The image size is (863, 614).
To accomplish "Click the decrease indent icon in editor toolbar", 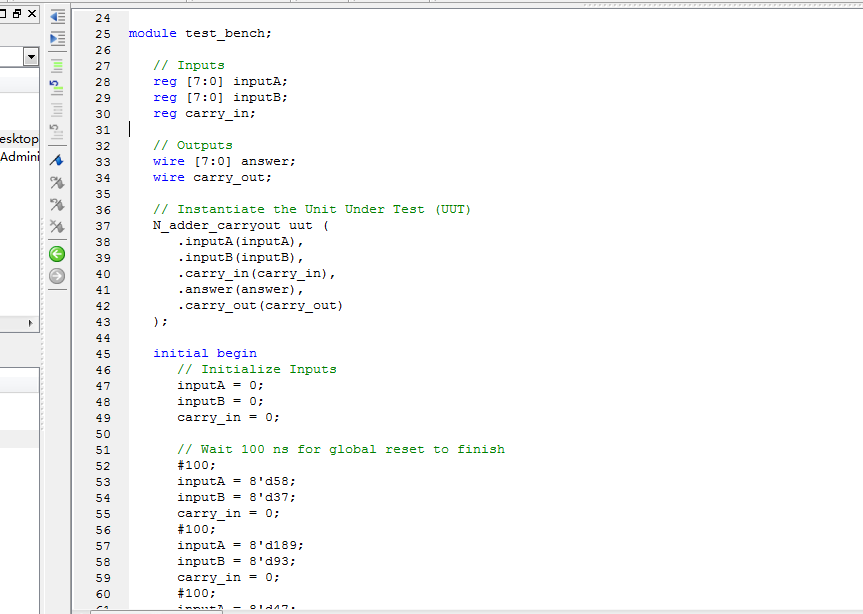I will (57, 17).
